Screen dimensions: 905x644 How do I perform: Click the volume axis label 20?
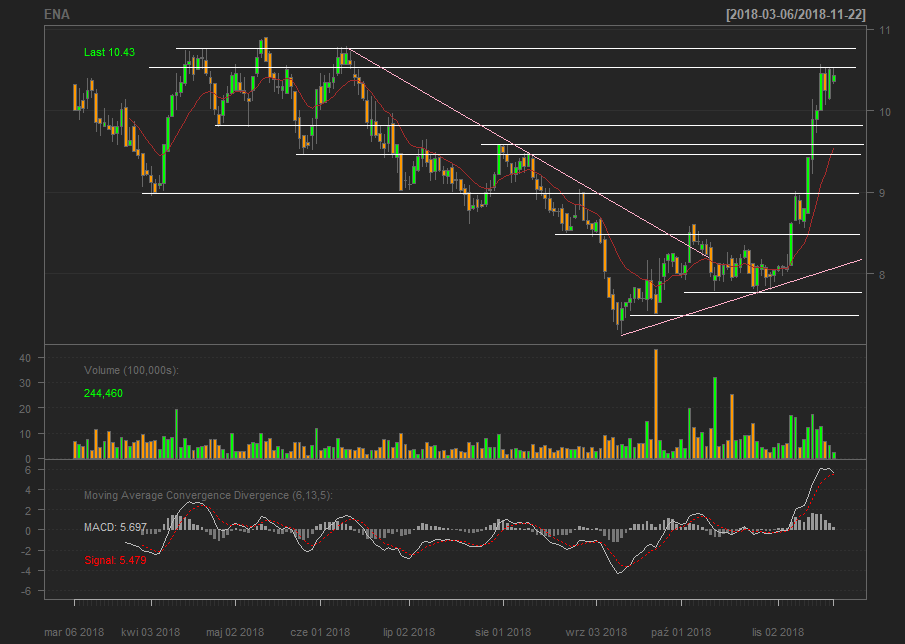pos(24,408)
